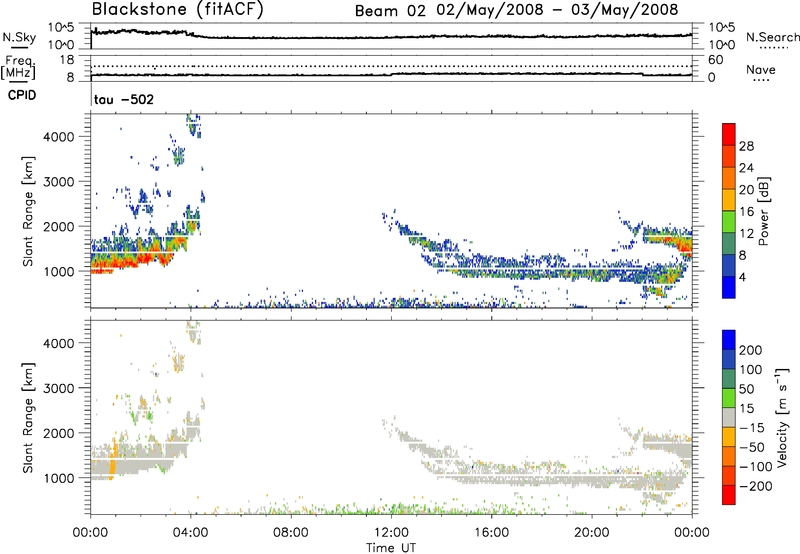Click the 16:00 time axis tick label
The height and width of the screenshot is (554, 800).
coord(491,533)
